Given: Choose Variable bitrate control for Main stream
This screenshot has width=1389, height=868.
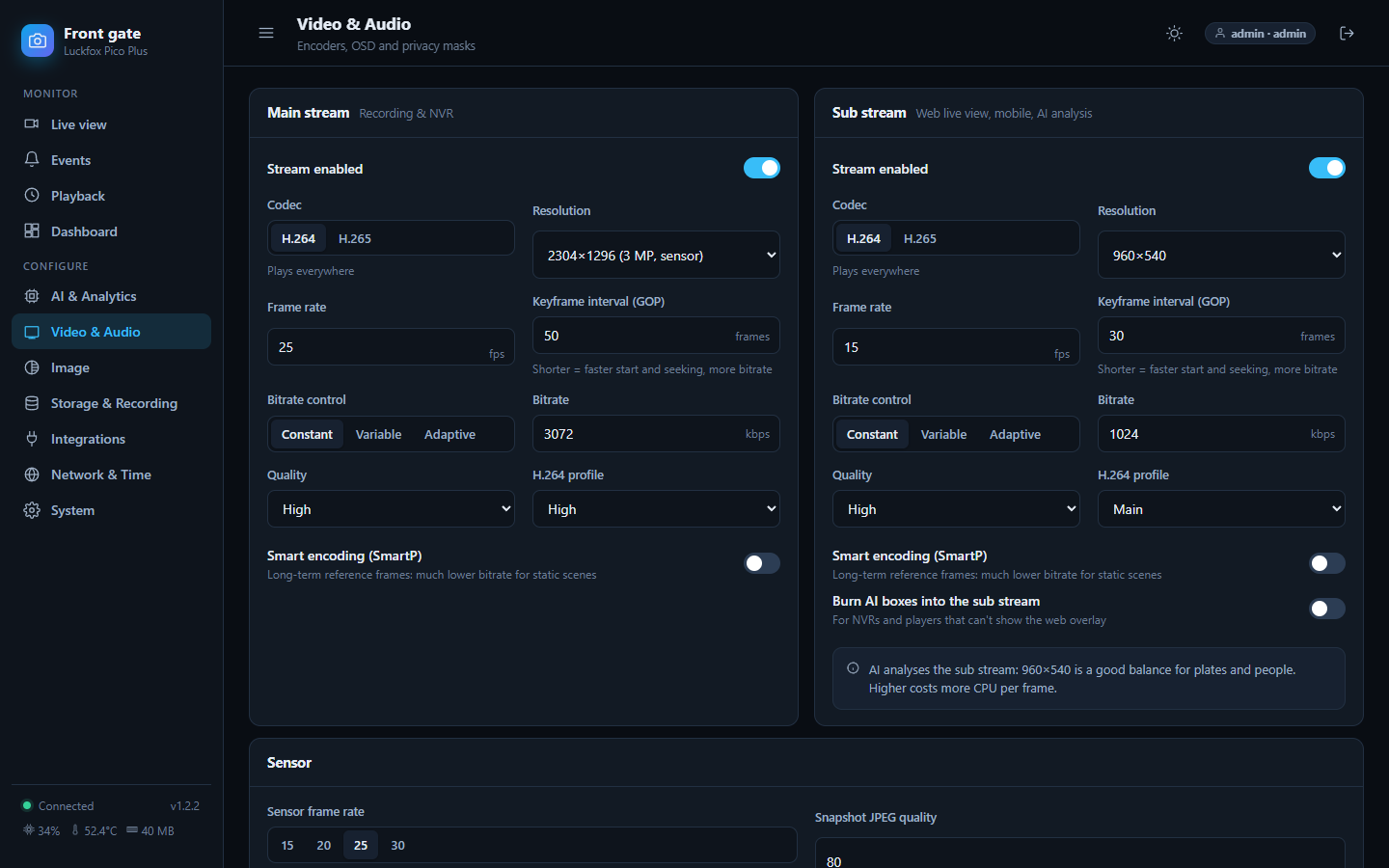Looking at the screenshot, I should coord(378,434).
